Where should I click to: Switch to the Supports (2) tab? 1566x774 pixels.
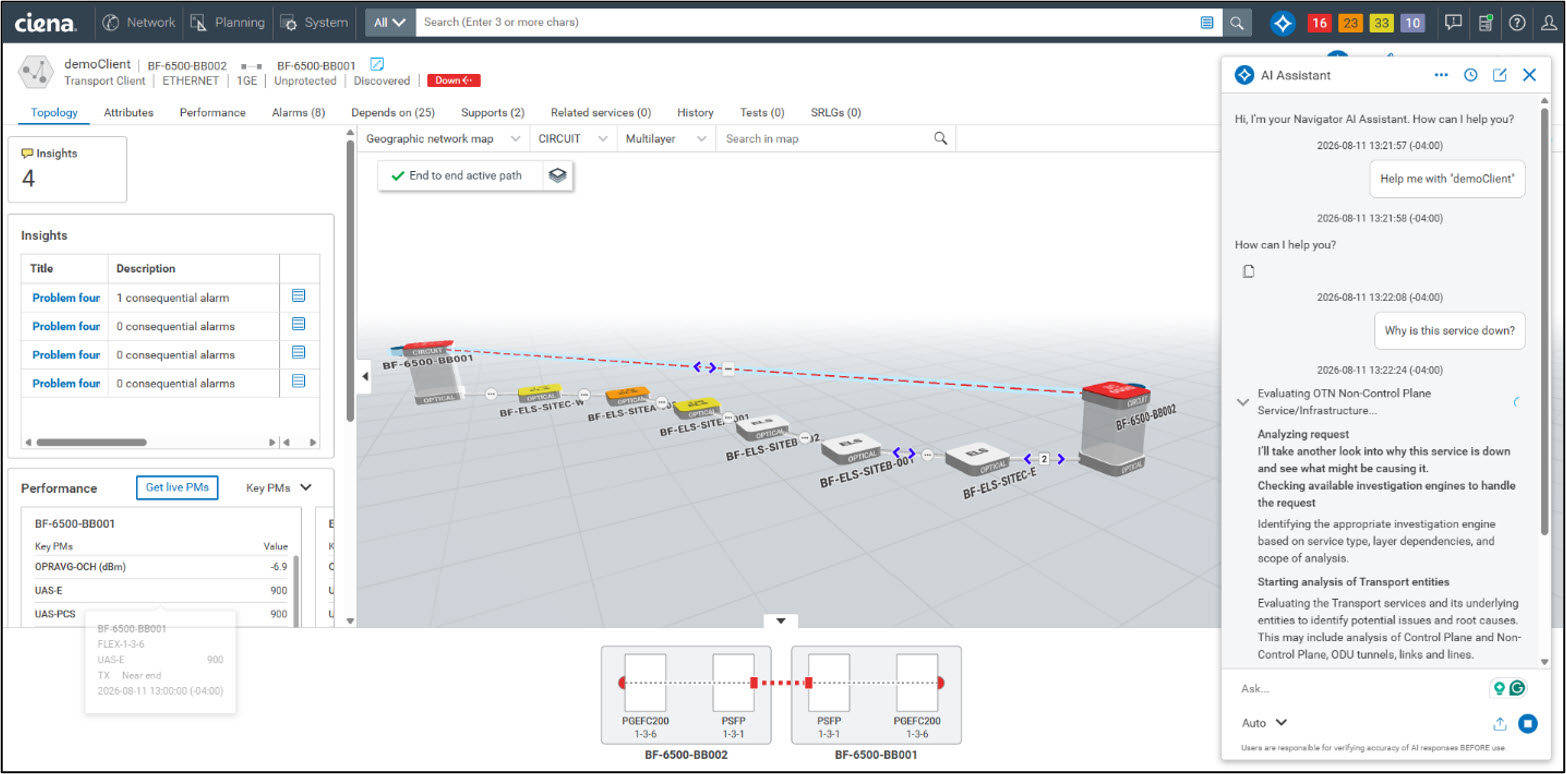[492, 113]
